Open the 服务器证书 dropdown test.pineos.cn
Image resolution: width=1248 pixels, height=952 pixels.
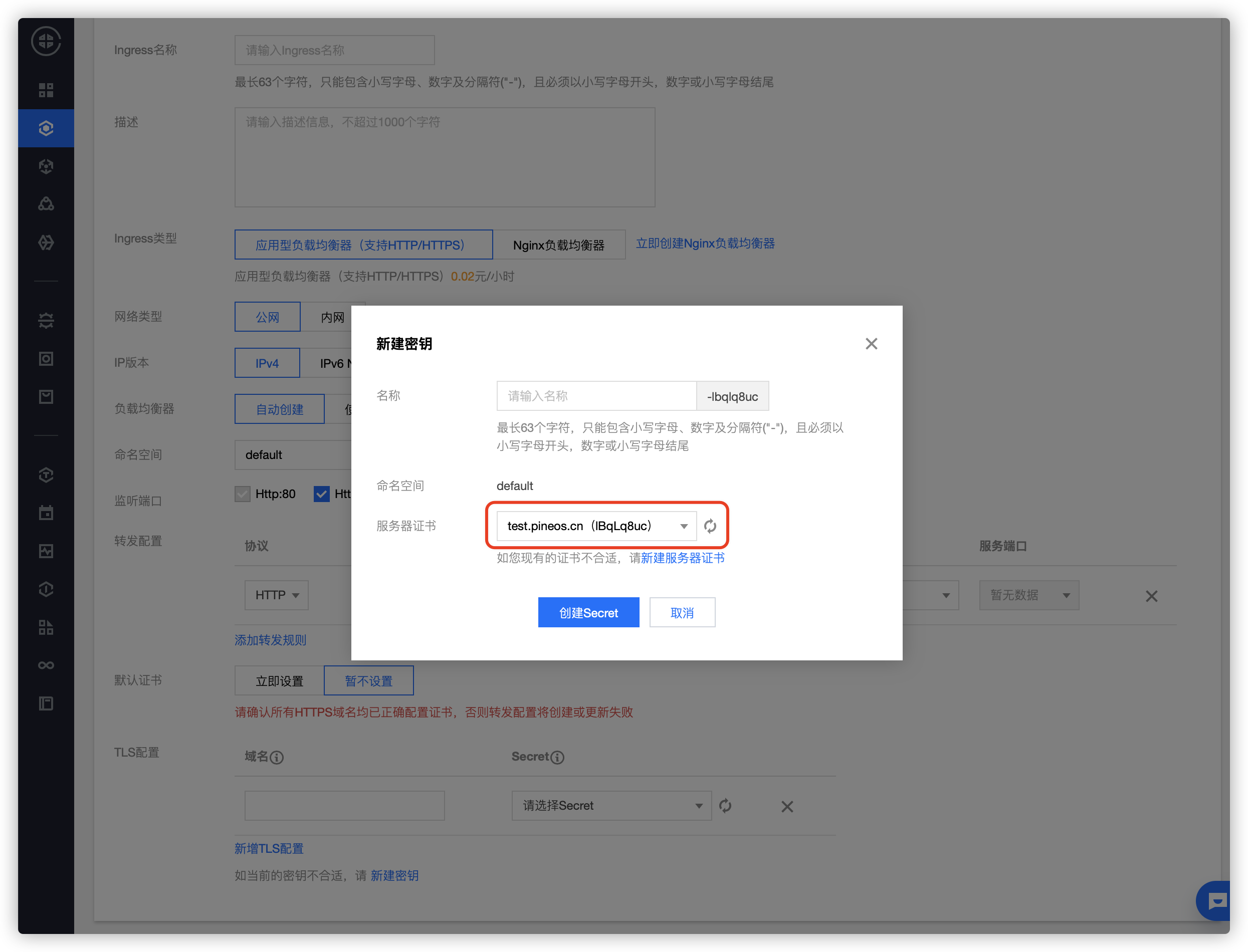tap(597, 527)
